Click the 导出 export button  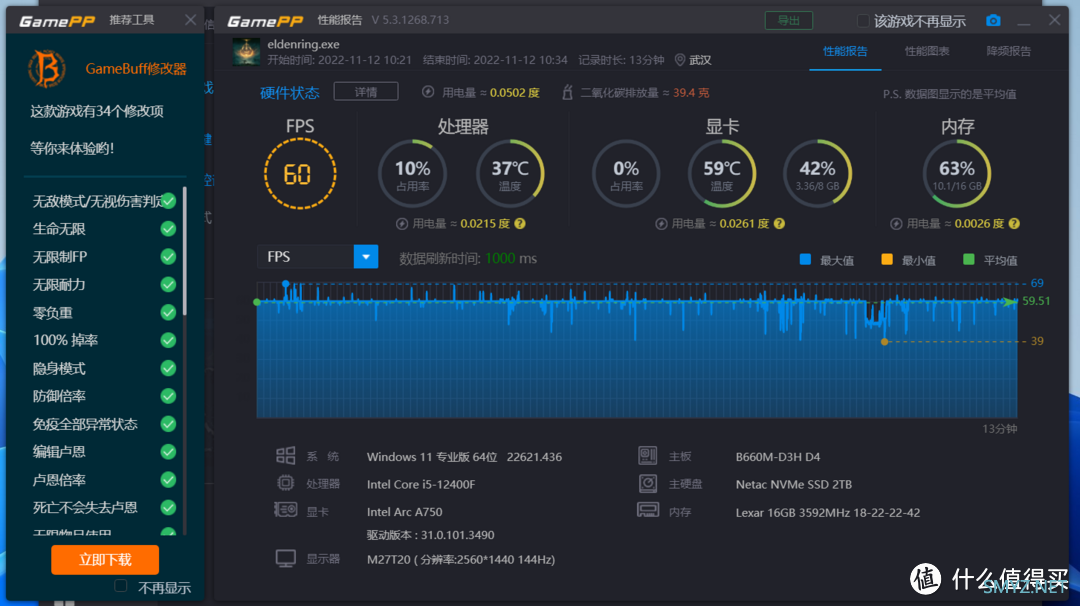[x=789, y=21]
